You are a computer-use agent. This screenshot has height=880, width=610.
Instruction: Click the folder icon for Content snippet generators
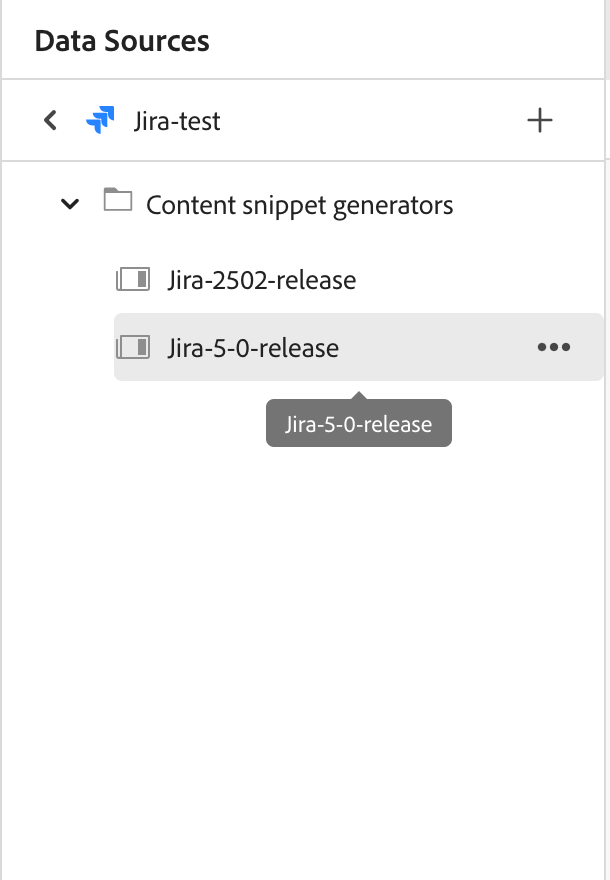[x=118, y=200]
